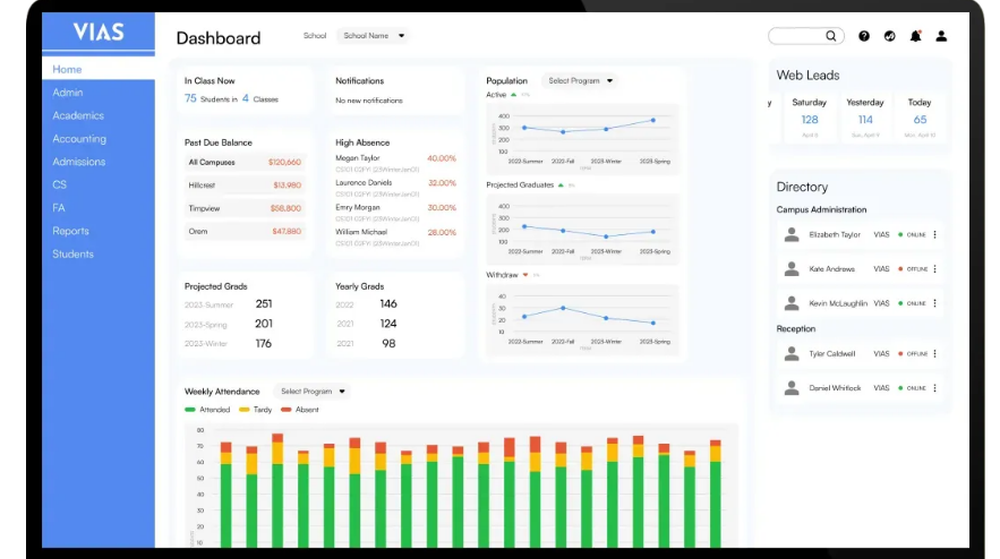Open Today's 65 web leads
The width and height of the screenshot is (1000, 559).
point(920,120)
